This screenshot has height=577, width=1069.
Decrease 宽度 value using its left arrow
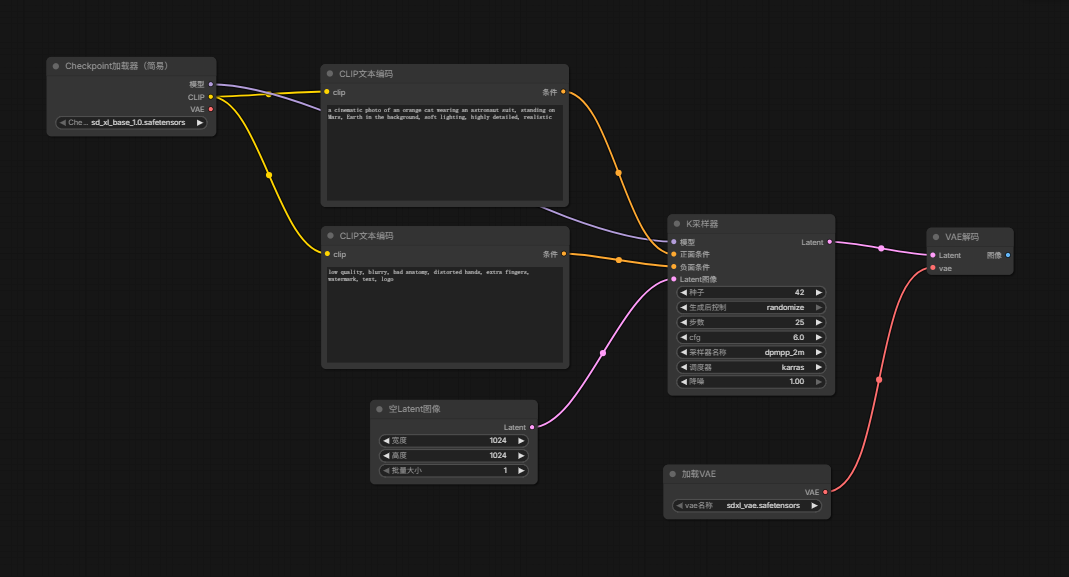pyautogui.click(x=386, y=441)
